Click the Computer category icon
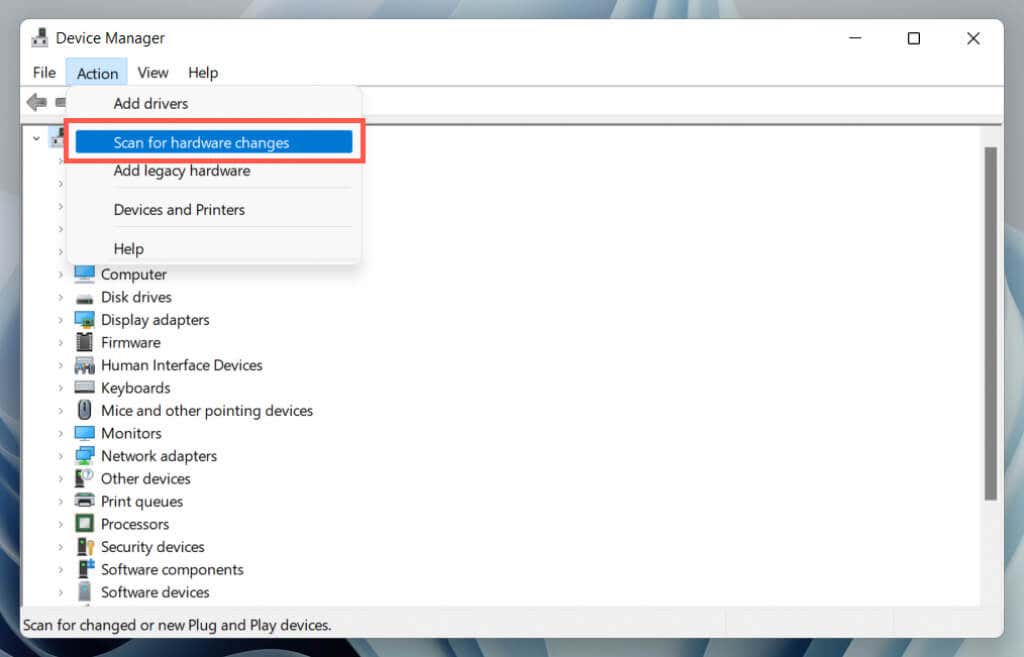This screenshot has height=657, width=1024. tap(84, 274)
